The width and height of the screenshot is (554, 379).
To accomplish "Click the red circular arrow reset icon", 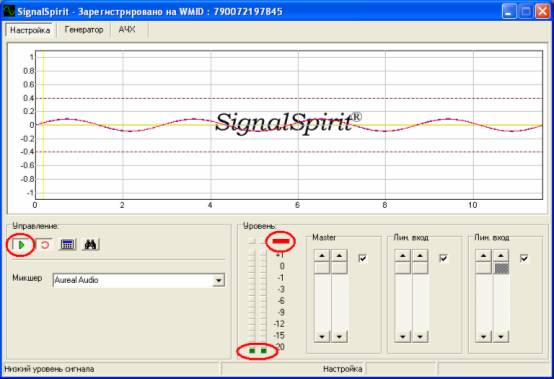I will (x=45, y=245).
